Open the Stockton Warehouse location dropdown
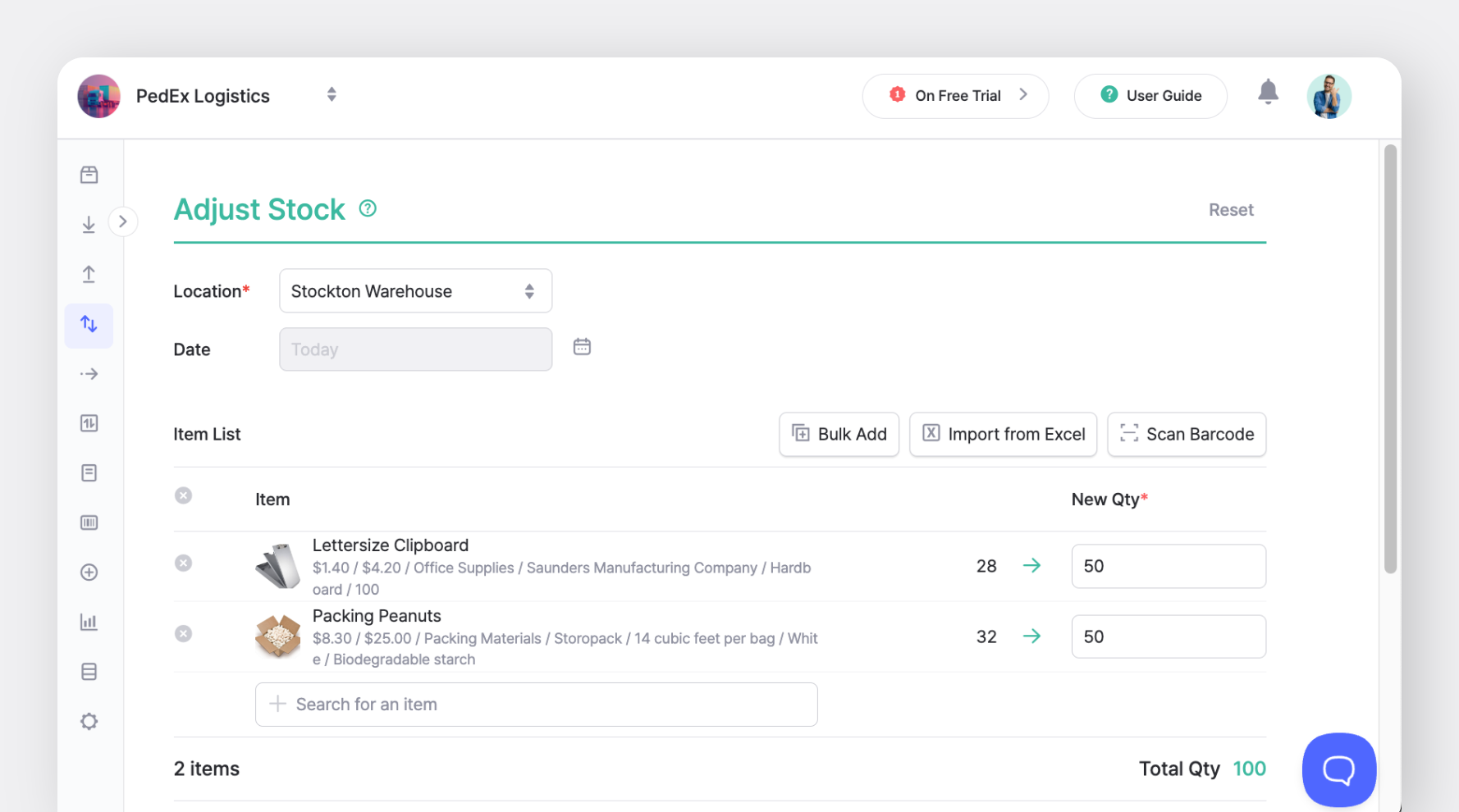1459x812 pixels. click(x=415, y=290)
